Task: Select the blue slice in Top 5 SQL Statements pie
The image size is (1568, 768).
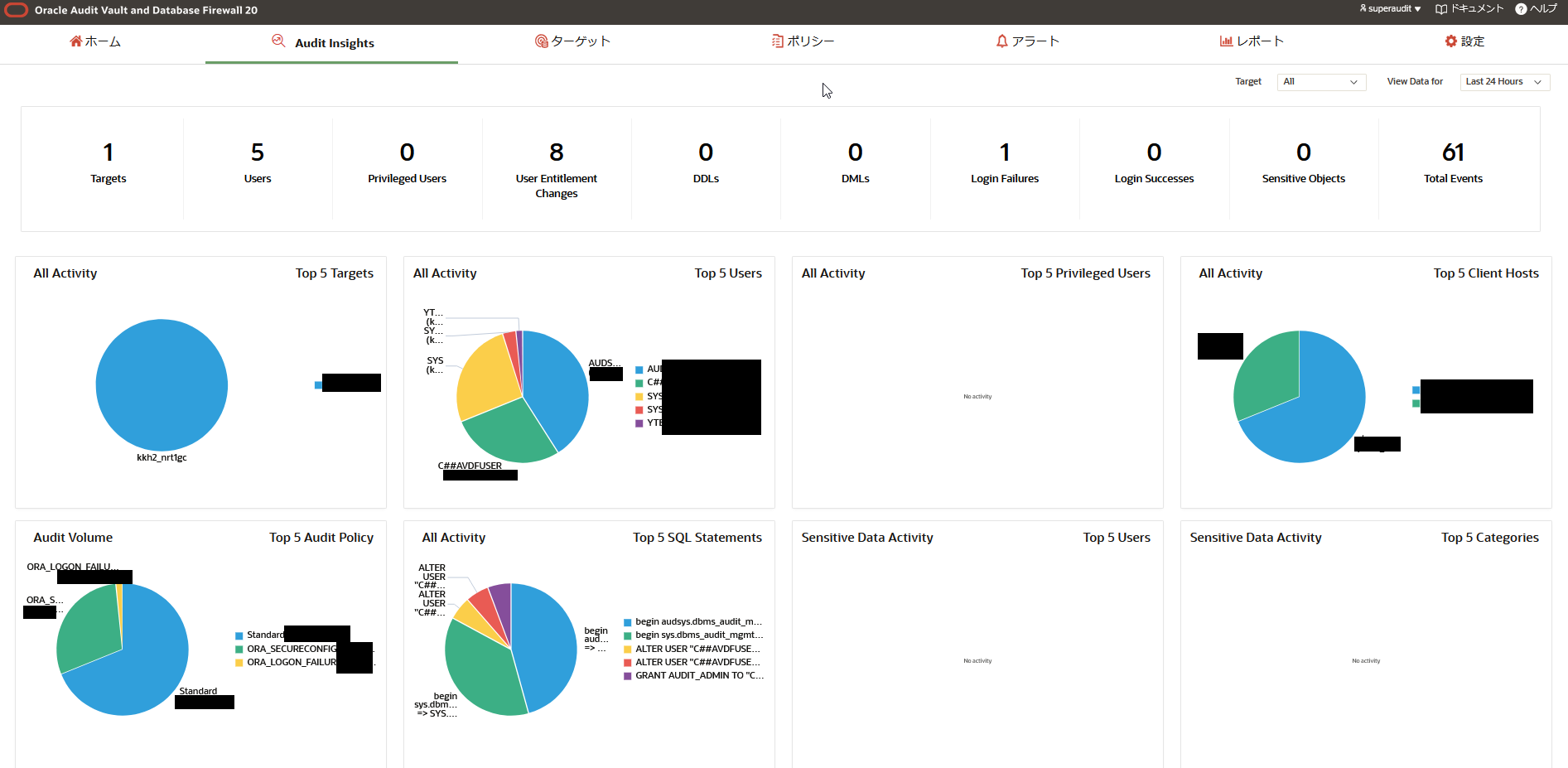Action: click(544, 646)
